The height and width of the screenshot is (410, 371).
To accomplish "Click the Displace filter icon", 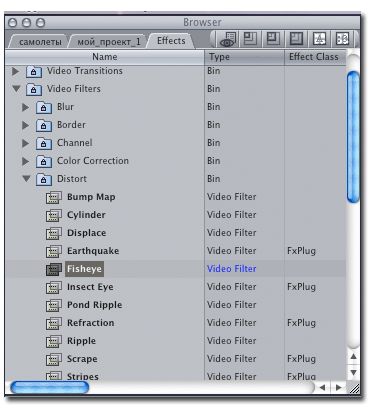I will coord(54,233).
